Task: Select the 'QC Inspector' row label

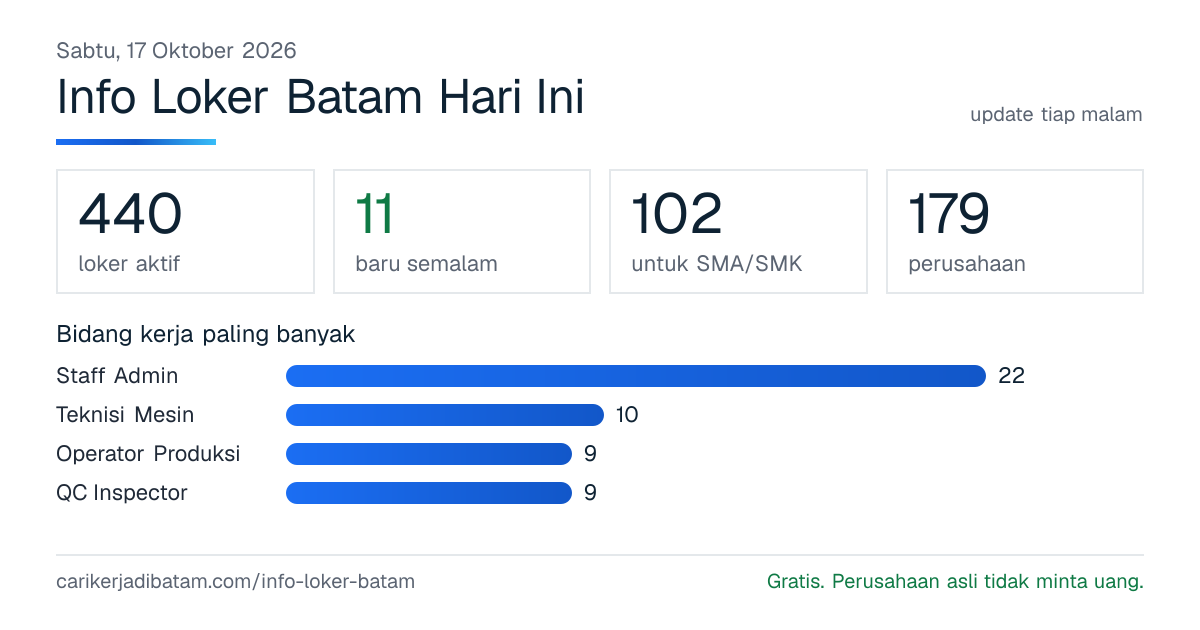Action: (x=122, y=493)
